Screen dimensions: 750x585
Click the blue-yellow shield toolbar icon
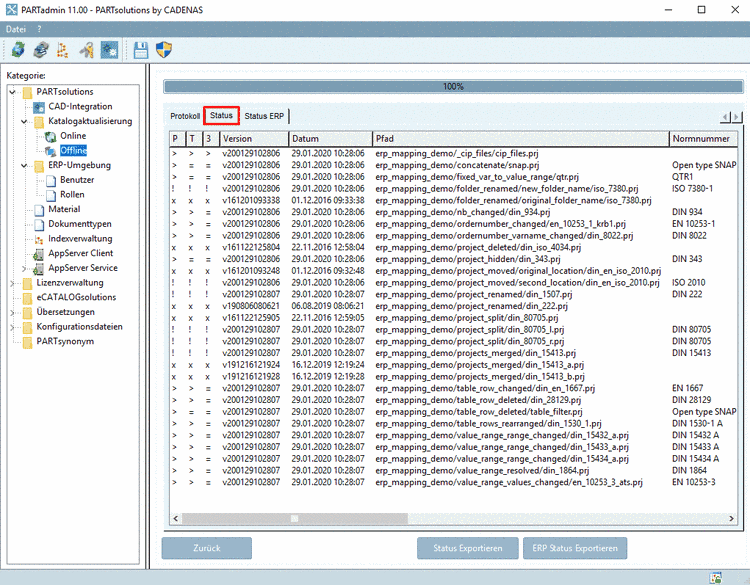click(x=164, y=50)
